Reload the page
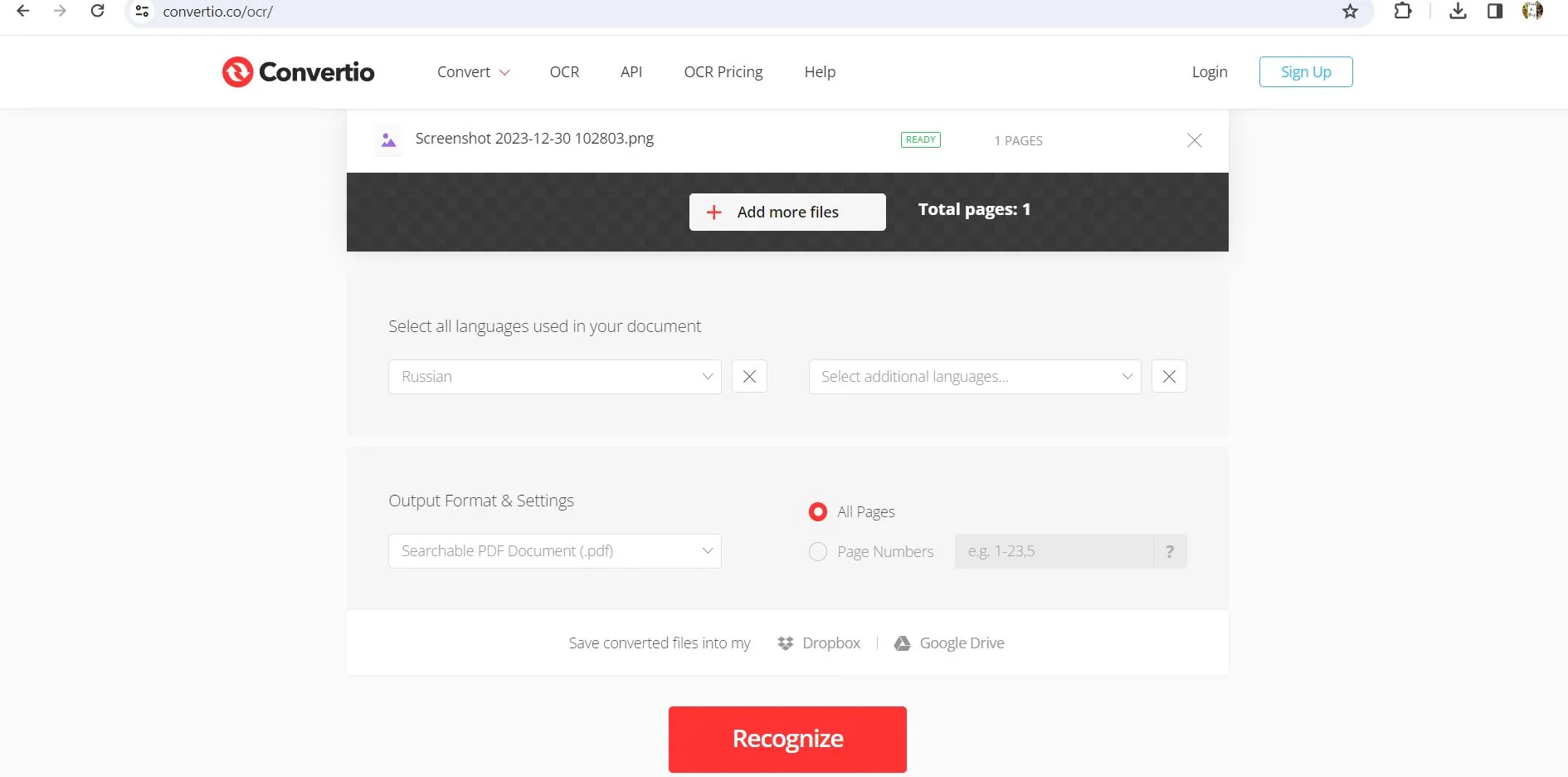 pos(97,12)
